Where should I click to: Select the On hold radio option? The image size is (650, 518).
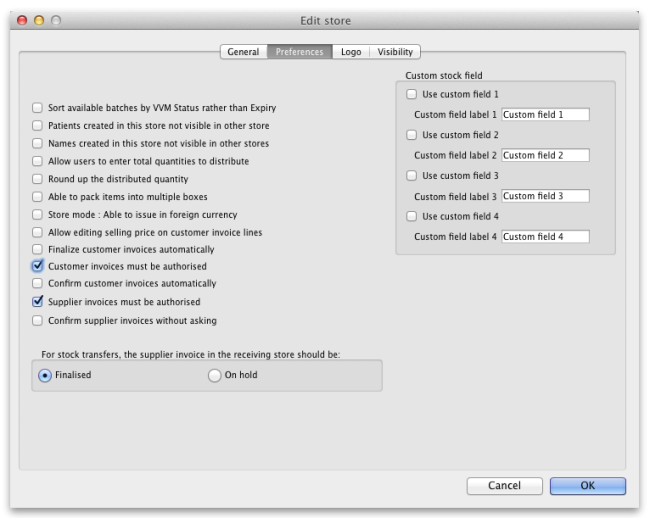(x=214, y=375)
